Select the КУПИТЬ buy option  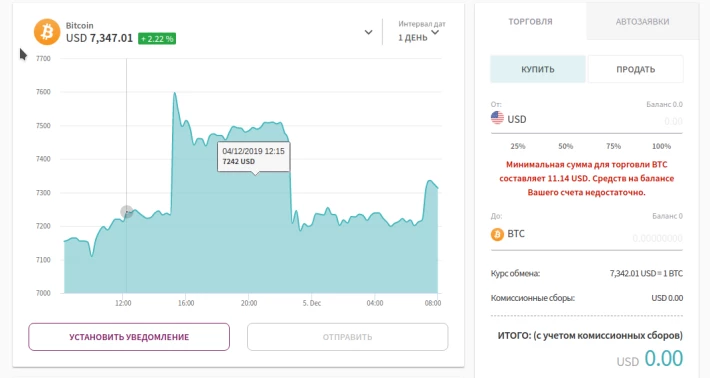click(537, 69)
